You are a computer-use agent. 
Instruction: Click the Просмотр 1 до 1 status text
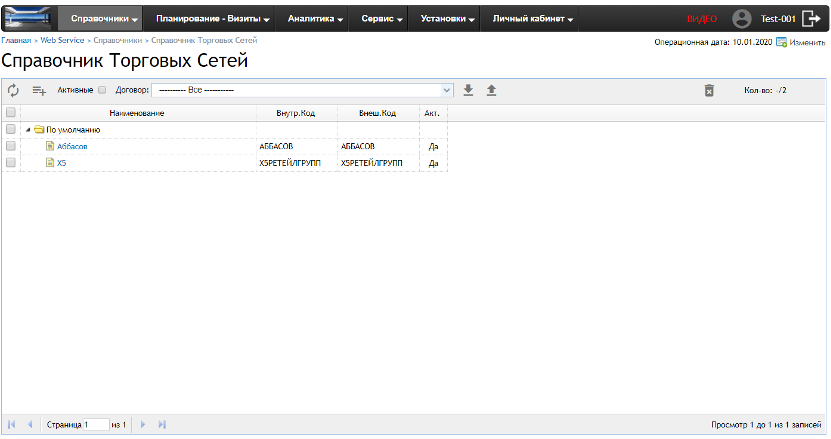pos(766,425)
